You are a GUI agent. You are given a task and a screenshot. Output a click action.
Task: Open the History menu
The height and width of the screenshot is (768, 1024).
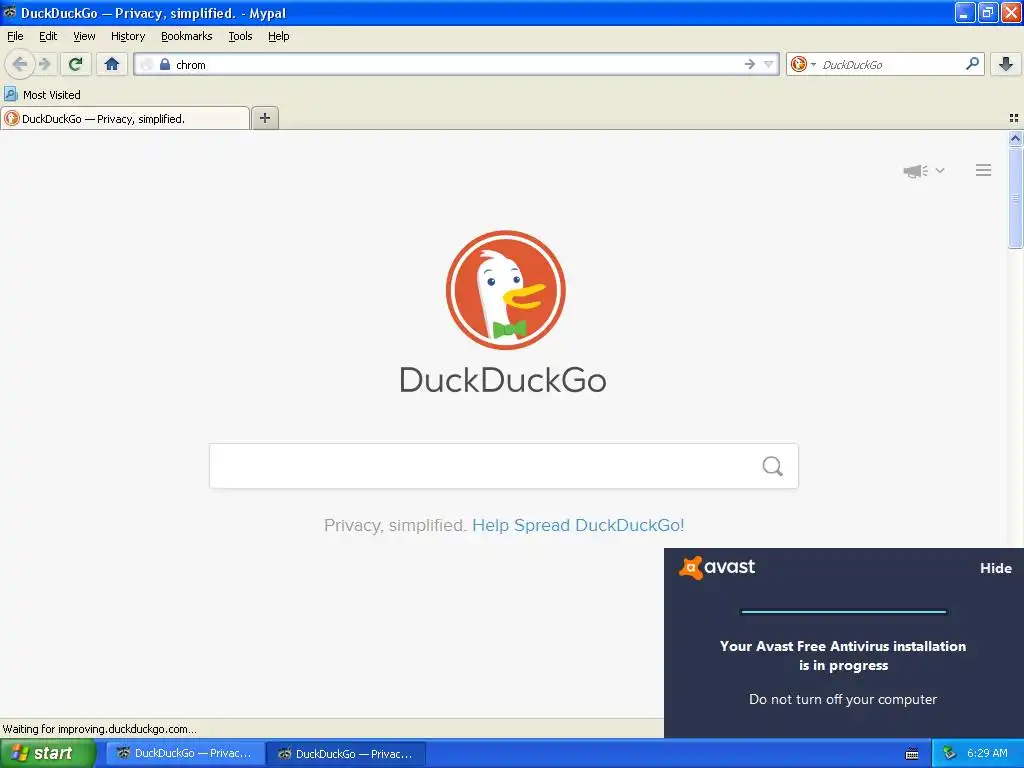[127, 36]
